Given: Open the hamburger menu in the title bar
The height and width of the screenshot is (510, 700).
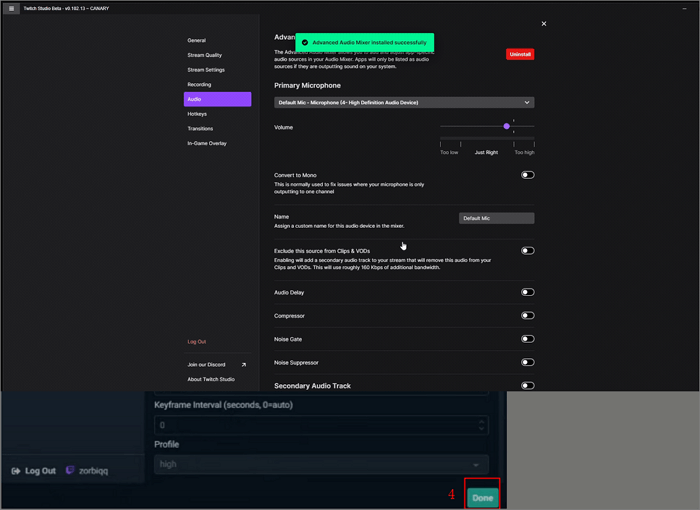Looking at the screenshot, I should [11, 8].
